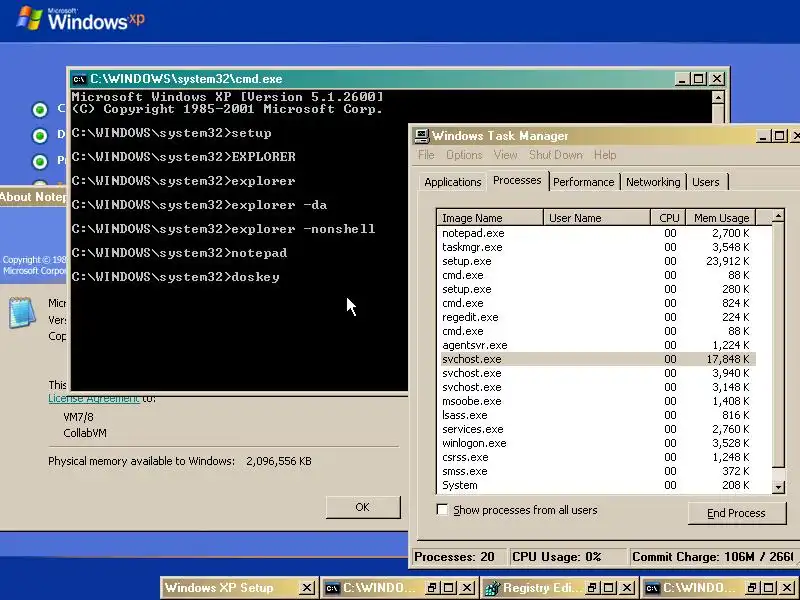Click the End Process button
This screenshot has height=600, width=800.
pyautogui.click(x=736, y=513)
